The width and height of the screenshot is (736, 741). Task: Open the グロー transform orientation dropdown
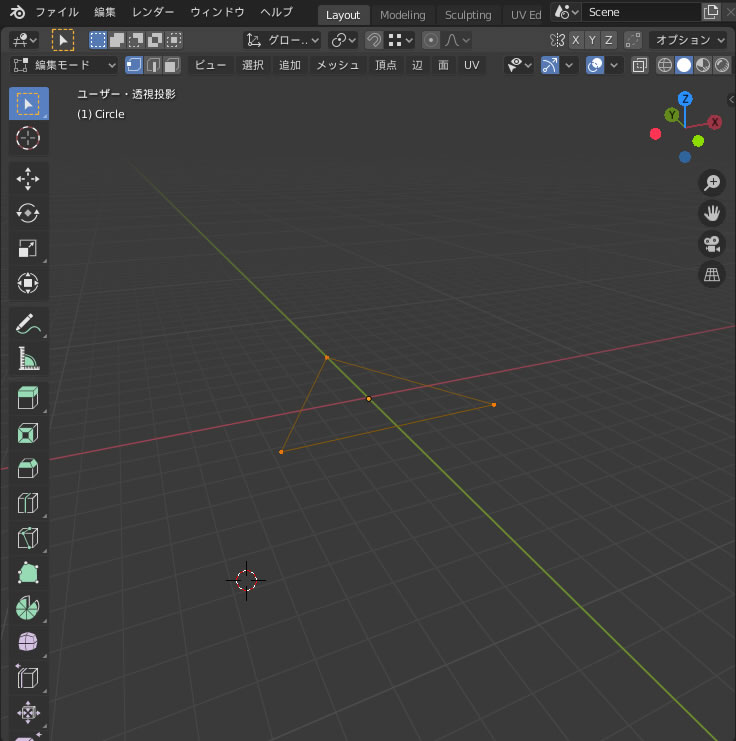pyautogui.click(x=283, y=40)
